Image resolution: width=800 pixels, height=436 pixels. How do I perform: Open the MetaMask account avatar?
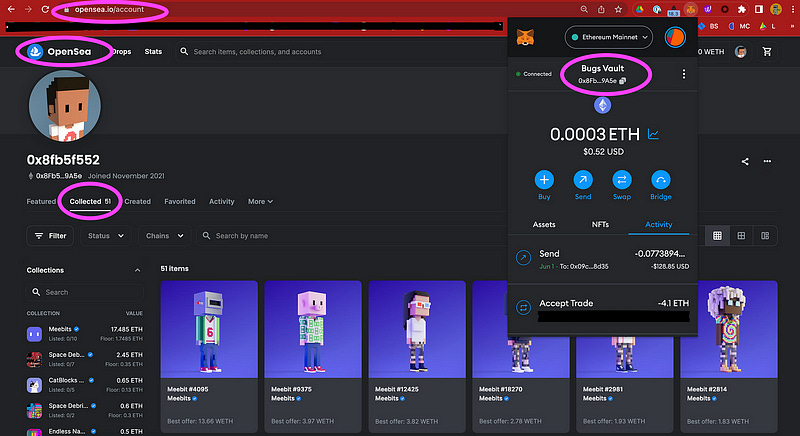pos(675,37)
